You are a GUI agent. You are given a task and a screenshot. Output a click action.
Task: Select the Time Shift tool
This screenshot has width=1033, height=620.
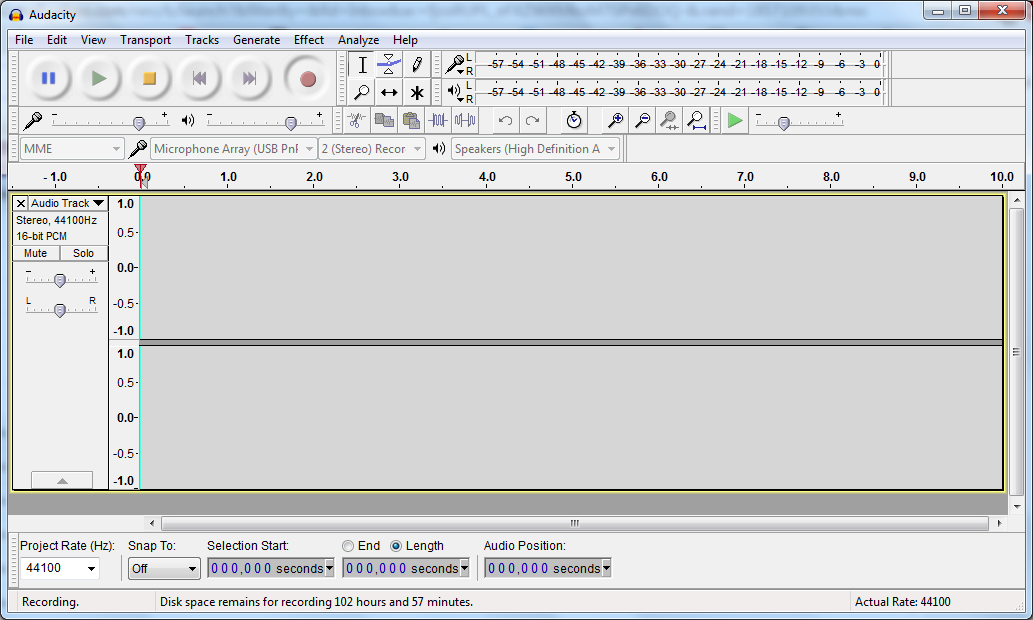tap(389, 92)
